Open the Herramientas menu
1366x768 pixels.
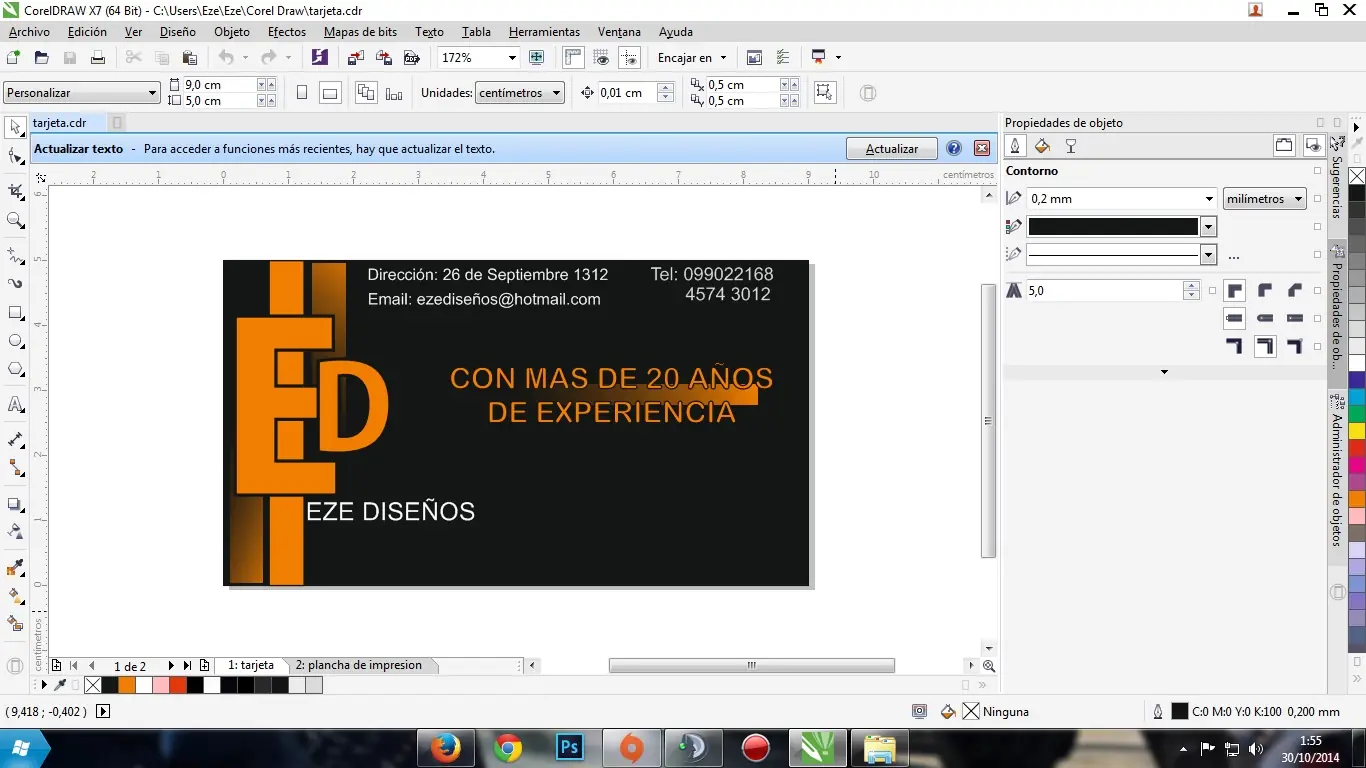544,32
